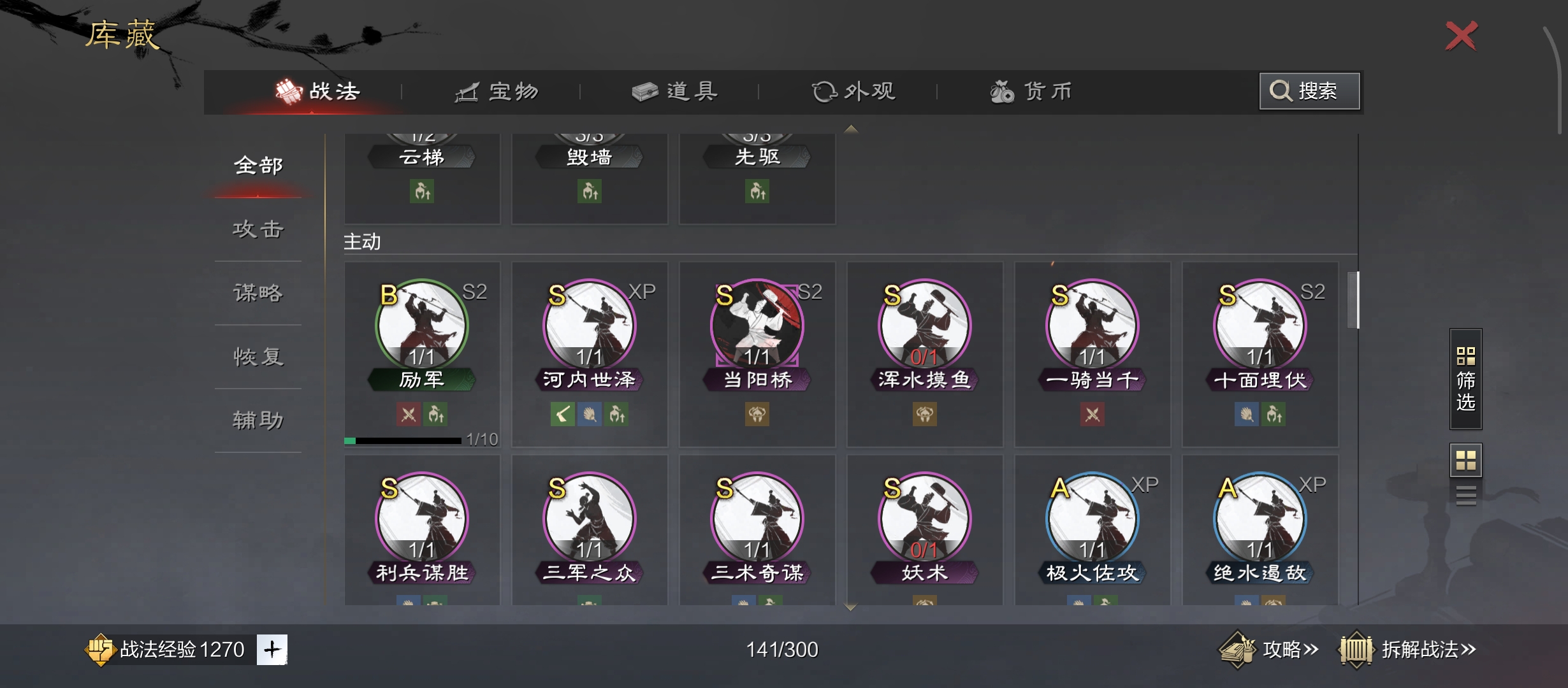Image resolution: width=1568 pixels, height=688 pixels.
Task: Select the 极火佐攻 A-rank tactic icon
Action: pyautogui.click(x=1092, y=519)
